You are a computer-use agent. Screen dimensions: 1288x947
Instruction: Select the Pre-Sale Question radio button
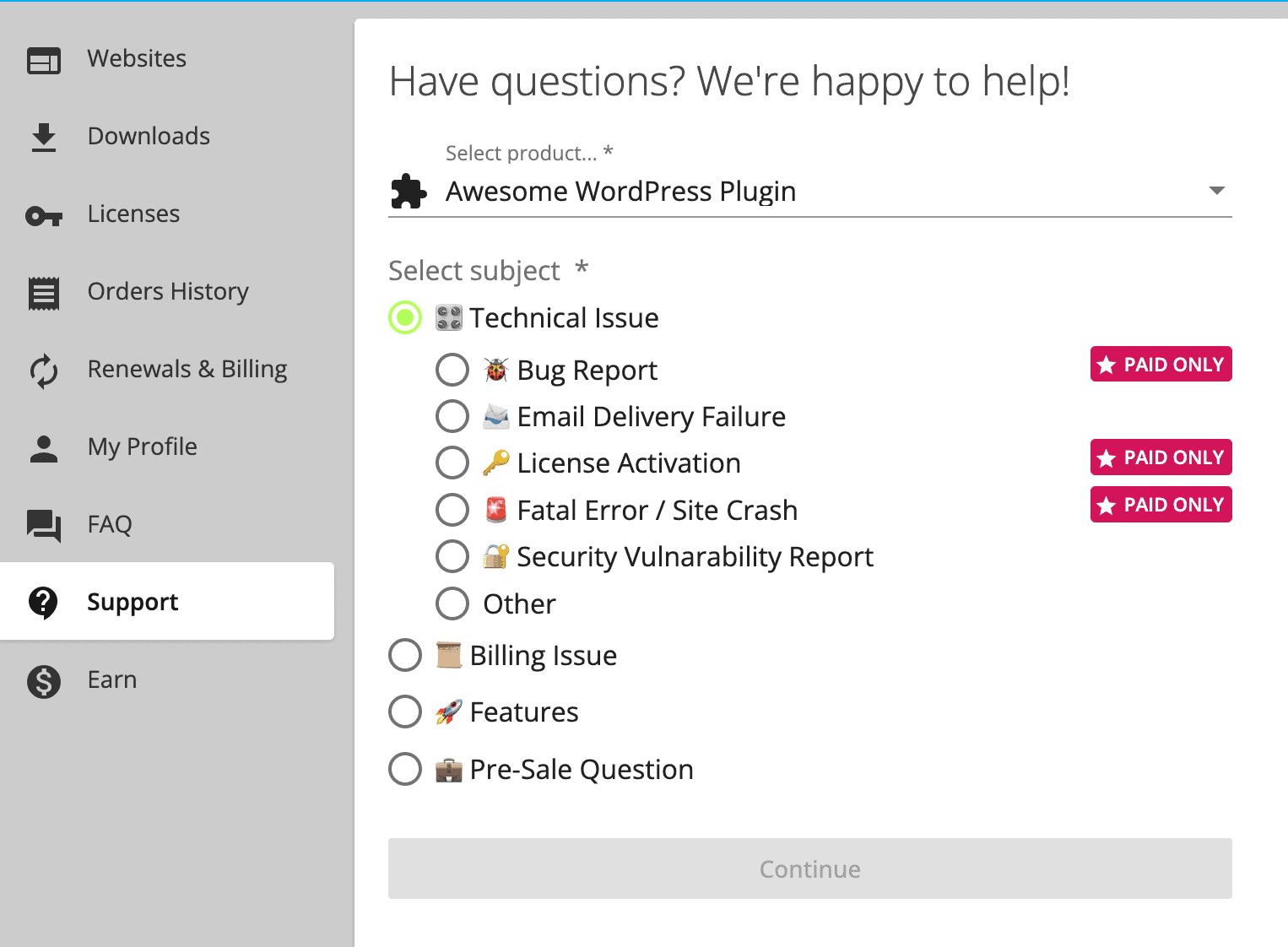(x=405, y=769)
